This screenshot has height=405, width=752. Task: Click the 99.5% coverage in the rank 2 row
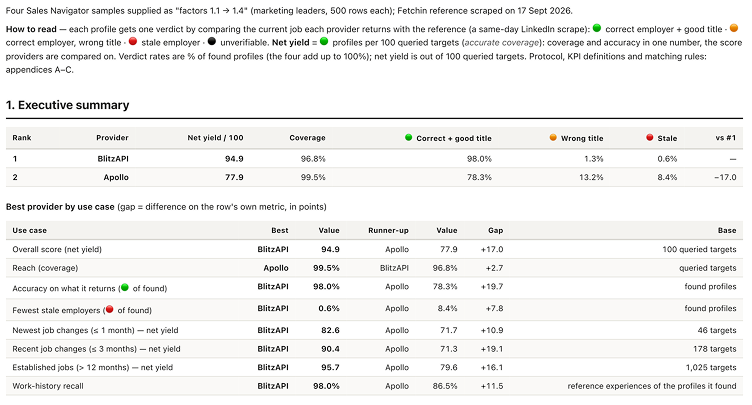[x=313, y=177]
